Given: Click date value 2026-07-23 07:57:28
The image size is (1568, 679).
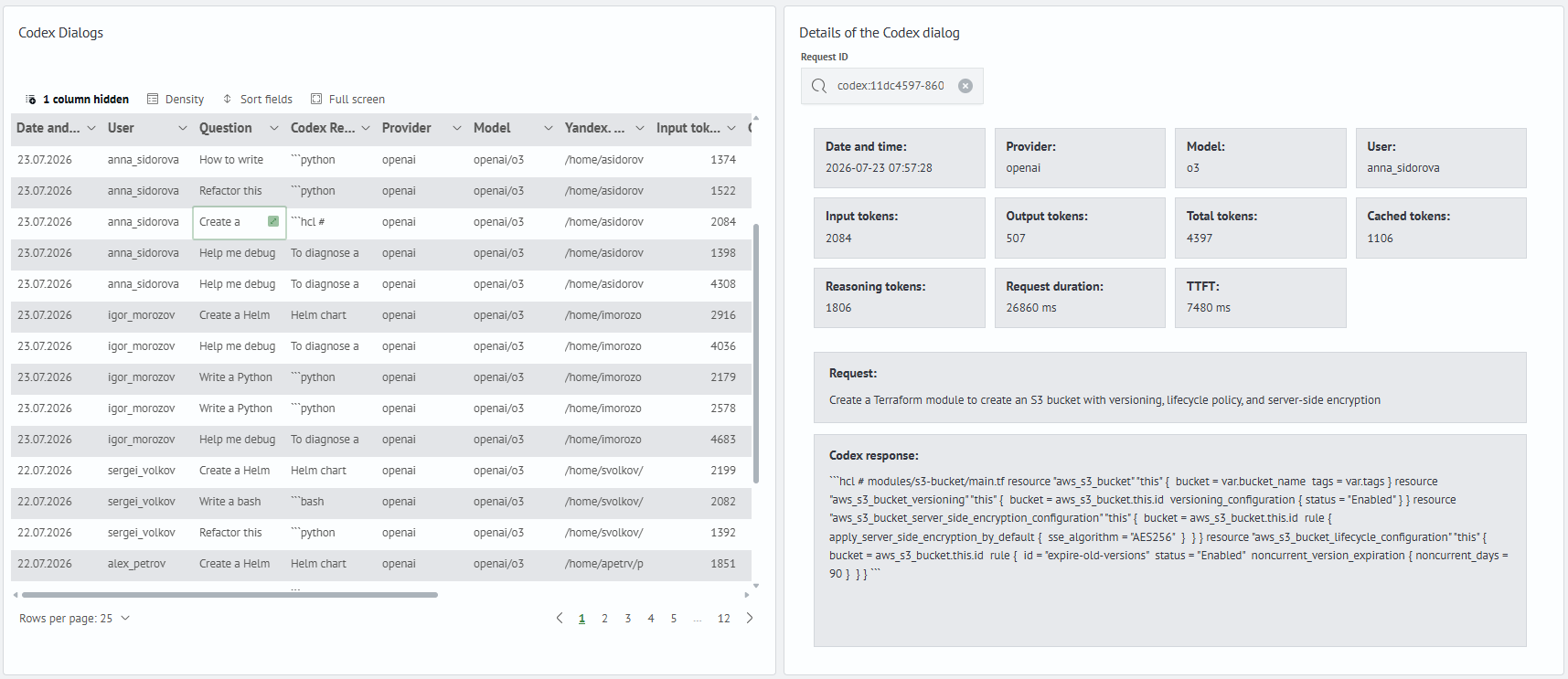Looking at the screenshot, I should (x=879, y=168).
